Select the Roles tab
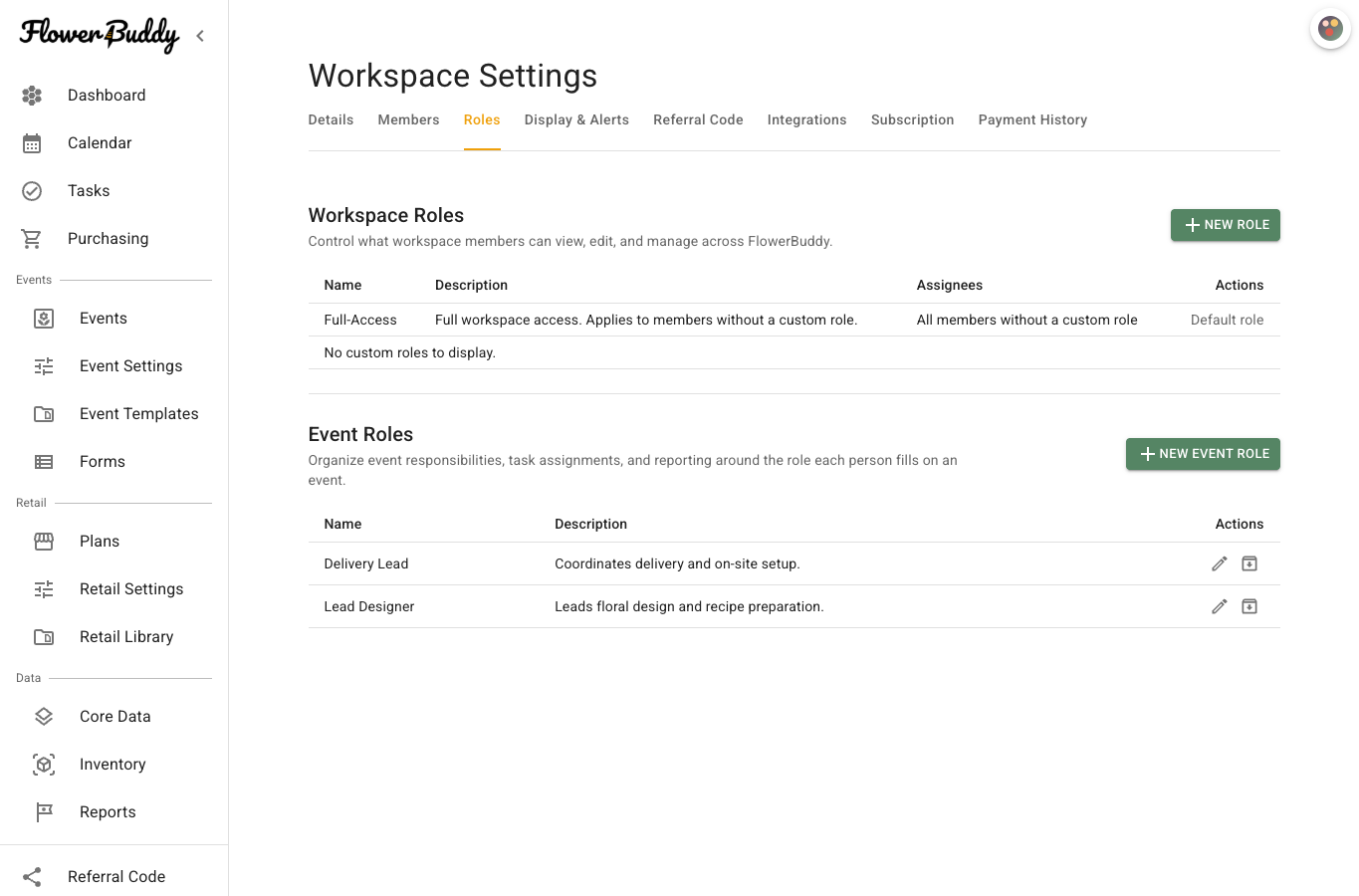This screenshot has width=1359, height=896. click(482, 120)
